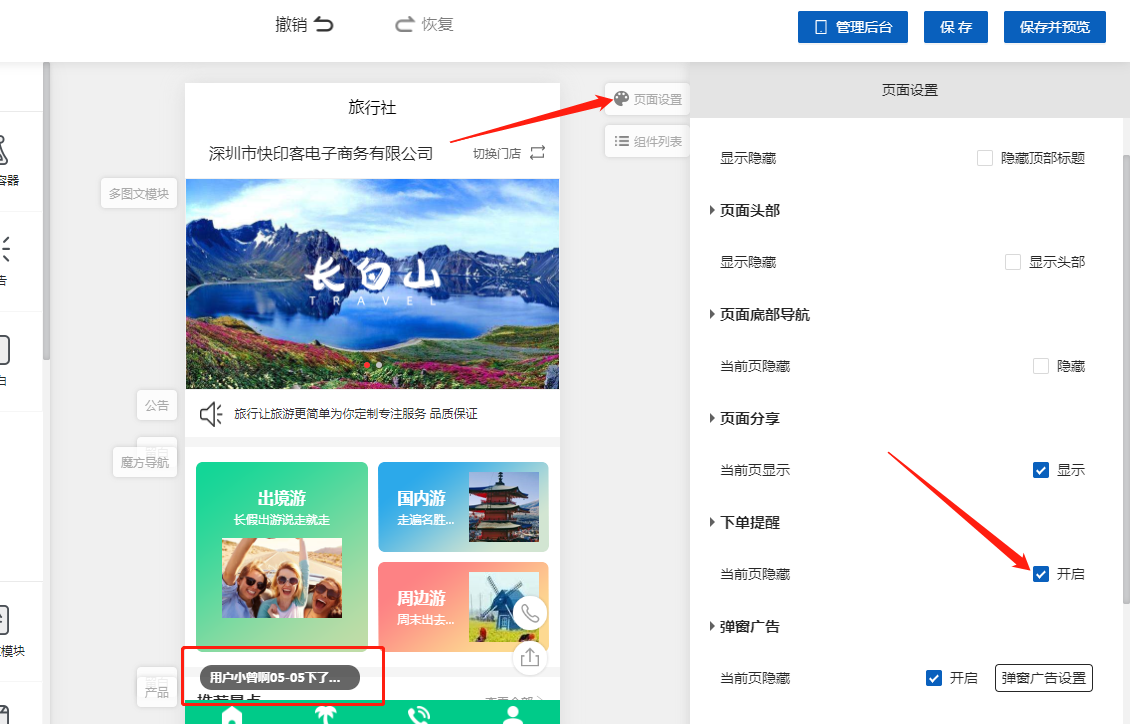
Task: Tap the home icon in bottom navigation
Action: coord(232,714)
